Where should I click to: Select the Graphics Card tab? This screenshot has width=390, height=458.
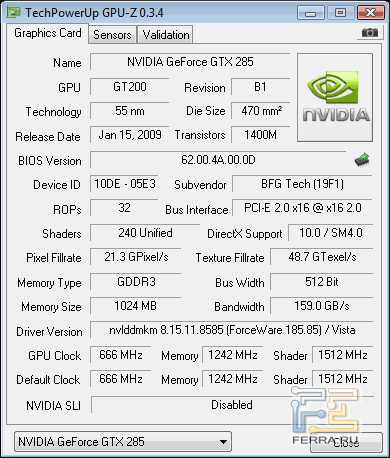48,33
